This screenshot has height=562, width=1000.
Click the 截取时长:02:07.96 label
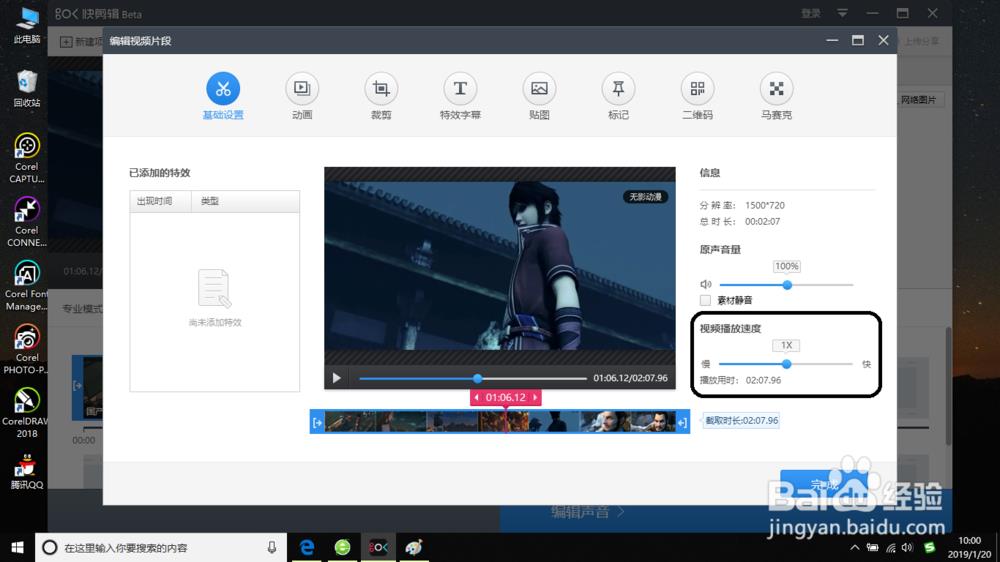[x=741, y=420]
